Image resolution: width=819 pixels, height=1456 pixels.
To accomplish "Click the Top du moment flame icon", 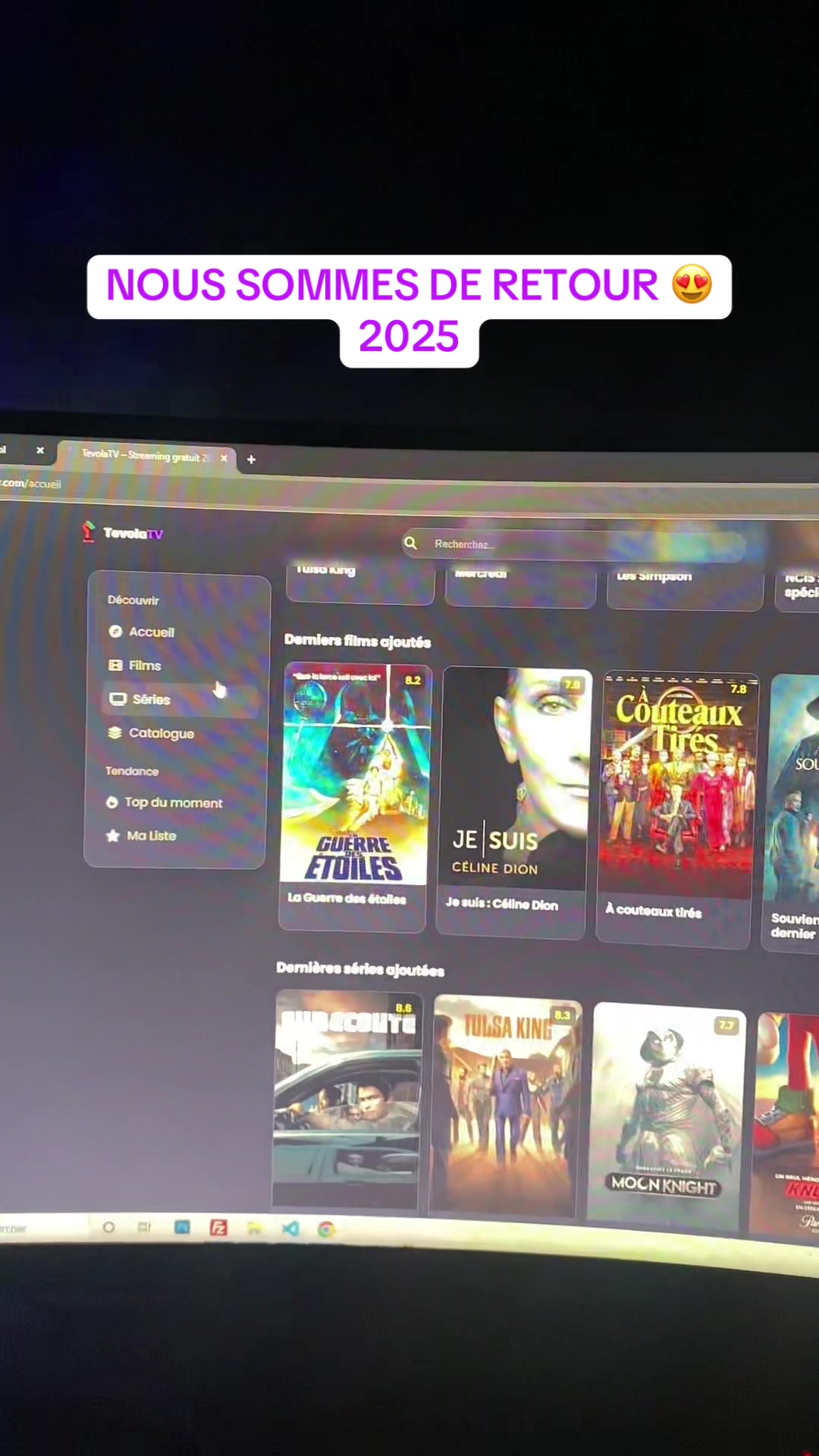I will 111,802.
